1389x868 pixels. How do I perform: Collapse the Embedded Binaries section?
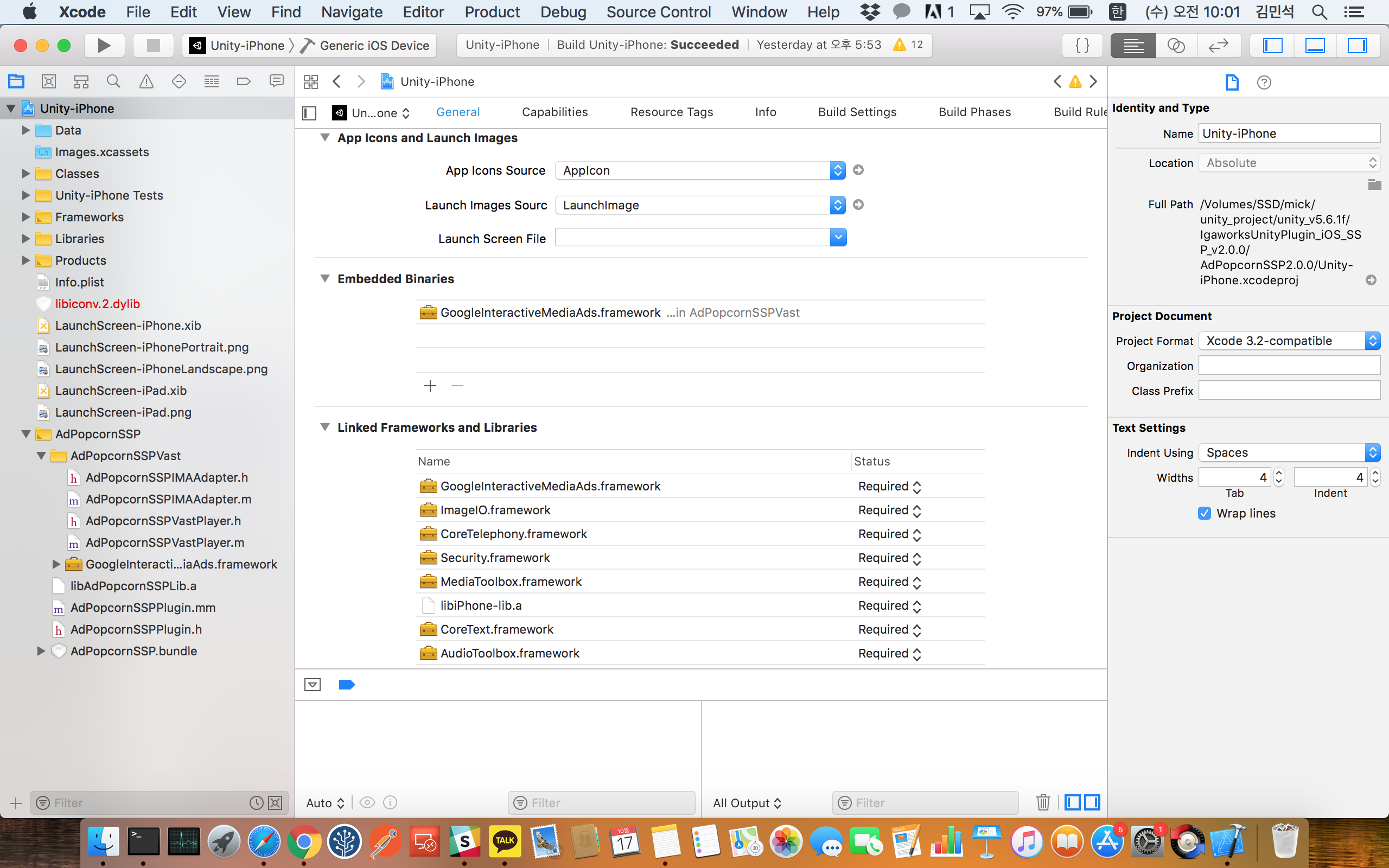325,278
